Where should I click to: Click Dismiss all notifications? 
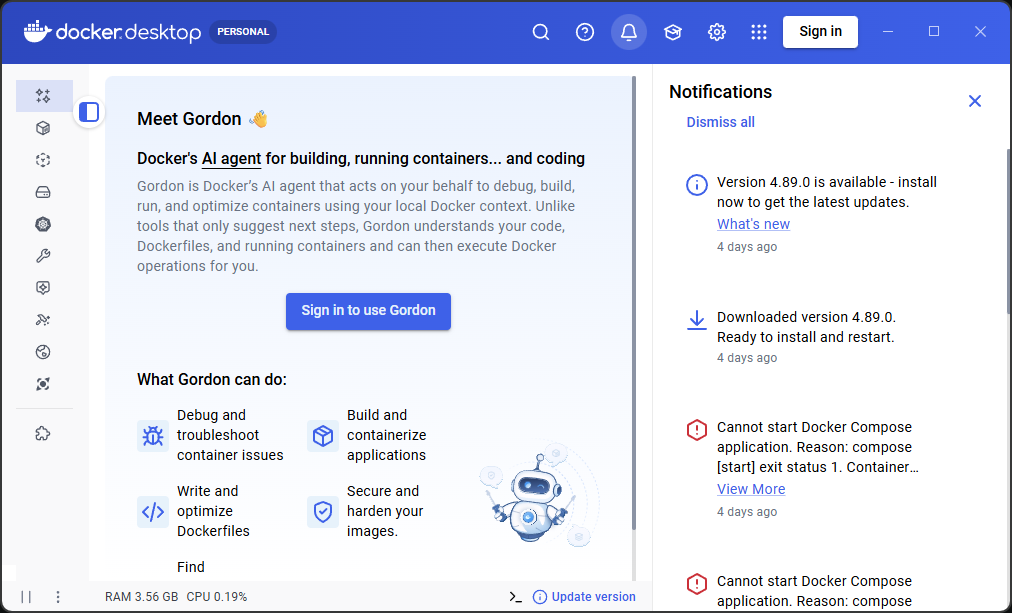point(720,122)
